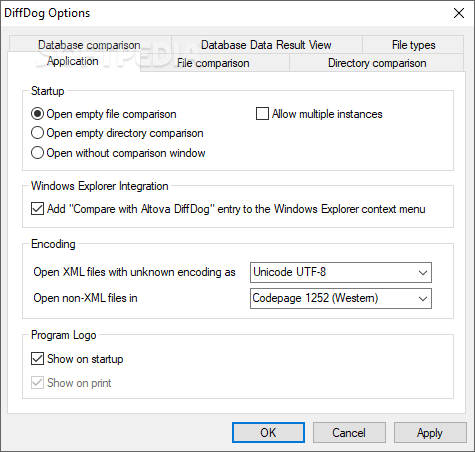Switch to the File comparison tab
475x452 pixels.
(x=213, y=63)
